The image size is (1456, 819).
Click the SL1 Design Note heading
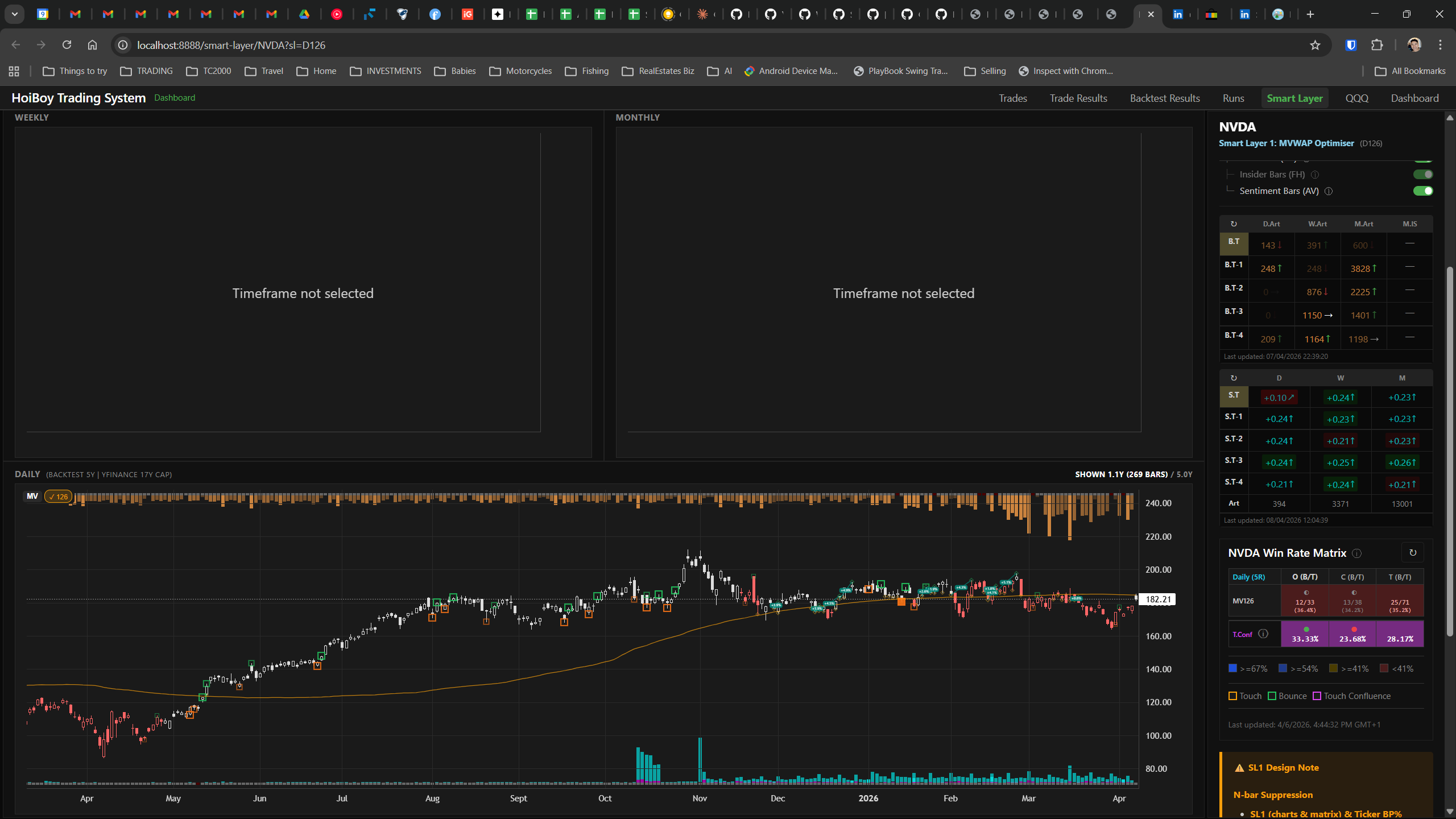(1283, 768)
